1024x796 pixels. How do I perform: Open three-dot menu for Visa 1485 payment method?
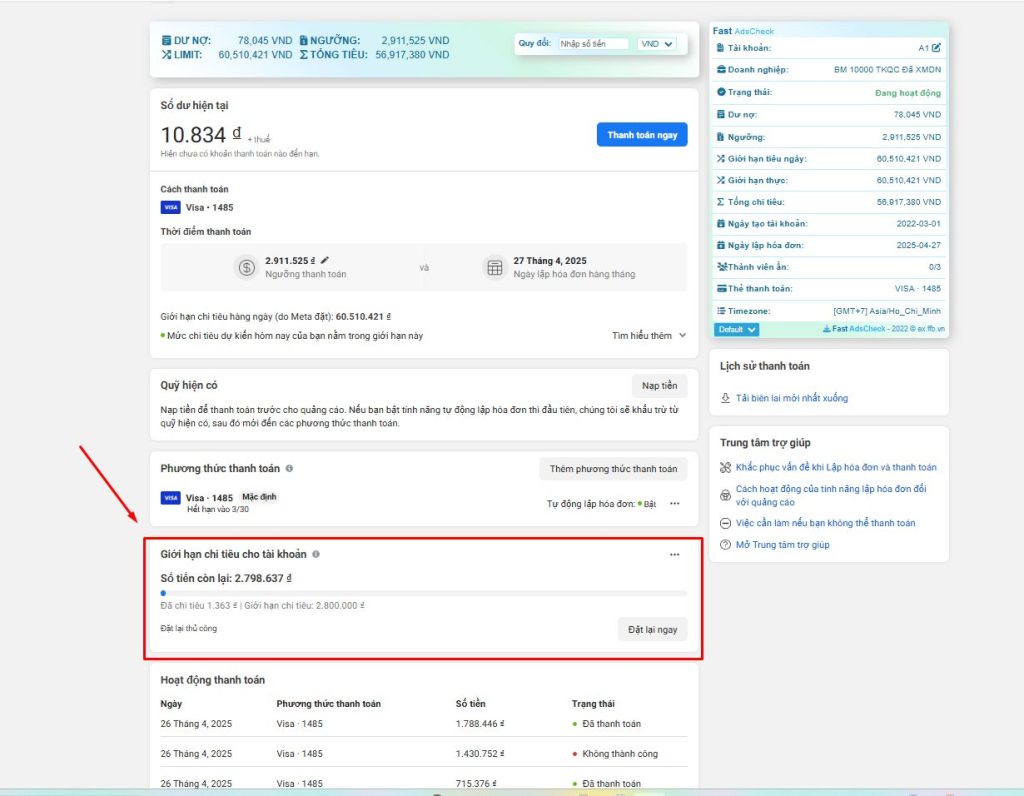tap(675, 503)
